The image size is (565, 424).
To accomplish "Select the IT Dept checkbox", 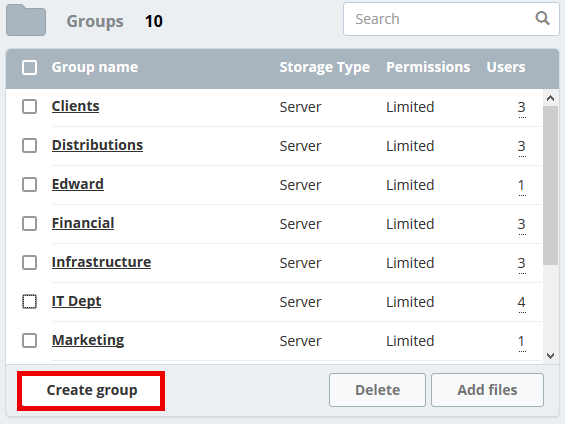I will (30, 302).
